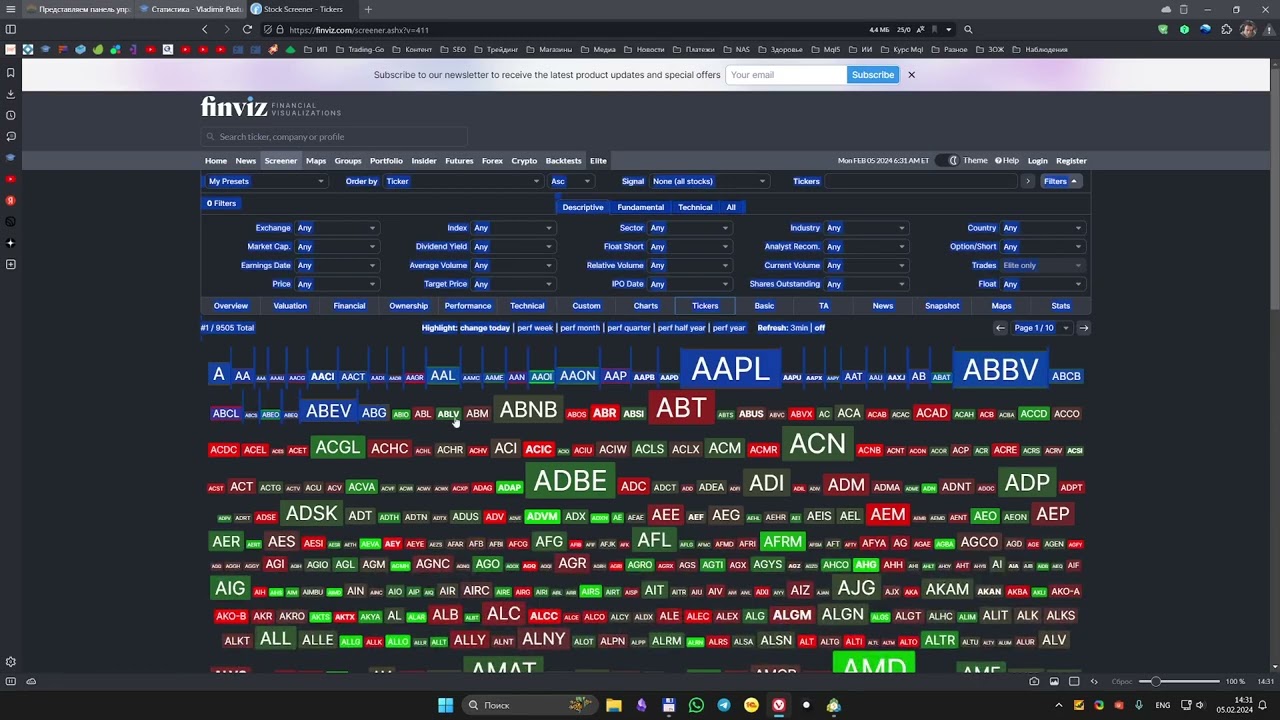The height and width of the screenshot is (720, 1280).
Task: Switch to the Charts view tab
Action: coord(646,306)
